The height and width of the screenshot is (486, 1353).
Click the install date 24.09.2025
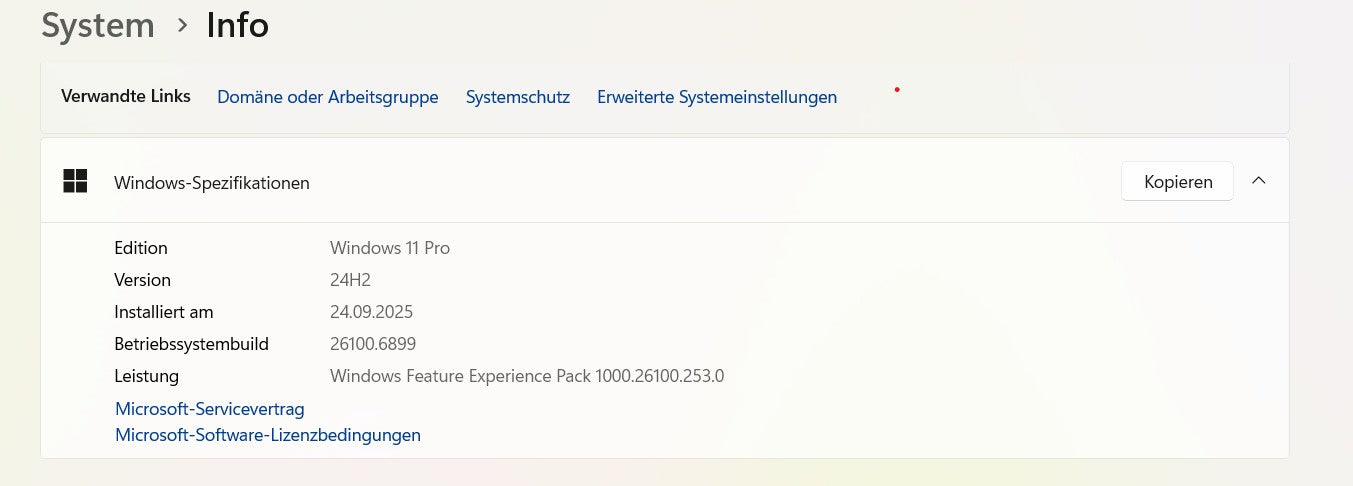(371, 312)
